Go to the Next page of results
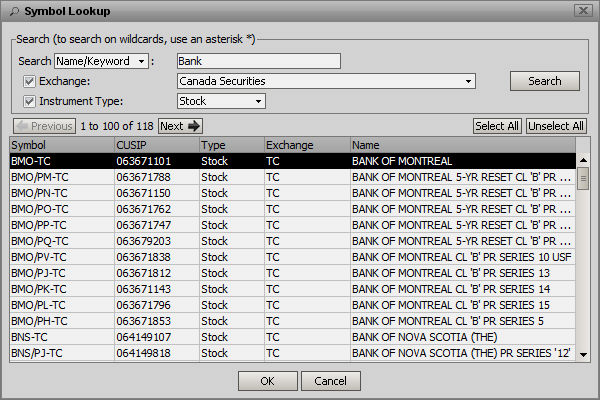Image resolution: width=600 pixels, height=400 pixels. pos(180,126)
